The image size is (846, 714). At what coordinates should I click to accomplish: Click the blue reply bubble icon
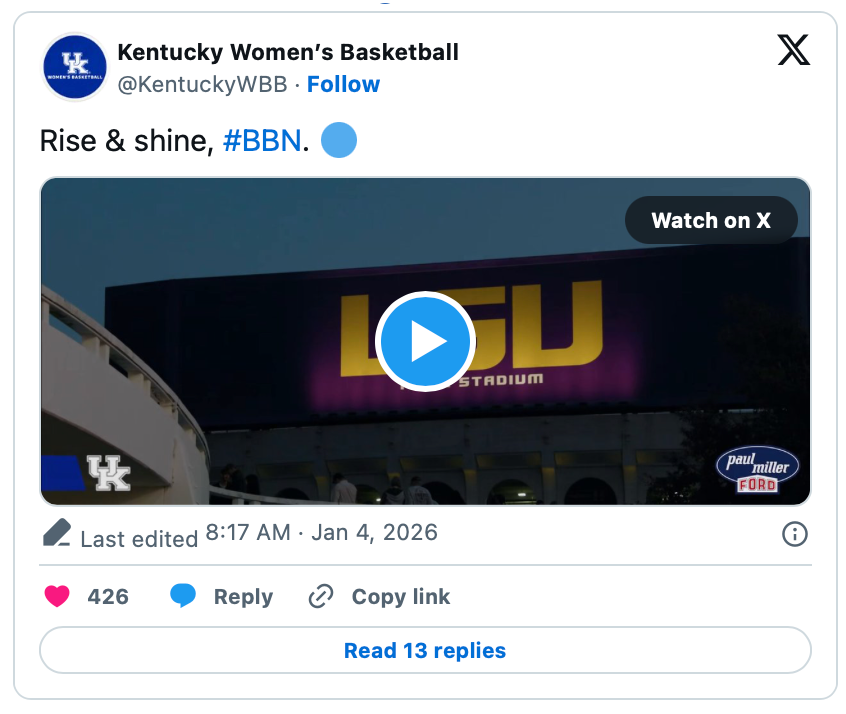pyautogui.click(x=183, y=597)
